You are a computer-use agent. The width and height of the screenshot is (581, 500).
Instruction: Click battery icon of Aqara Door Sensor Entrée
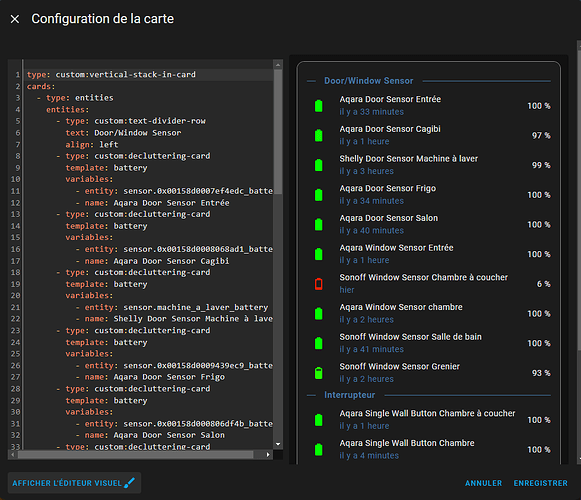click(319, 106)
